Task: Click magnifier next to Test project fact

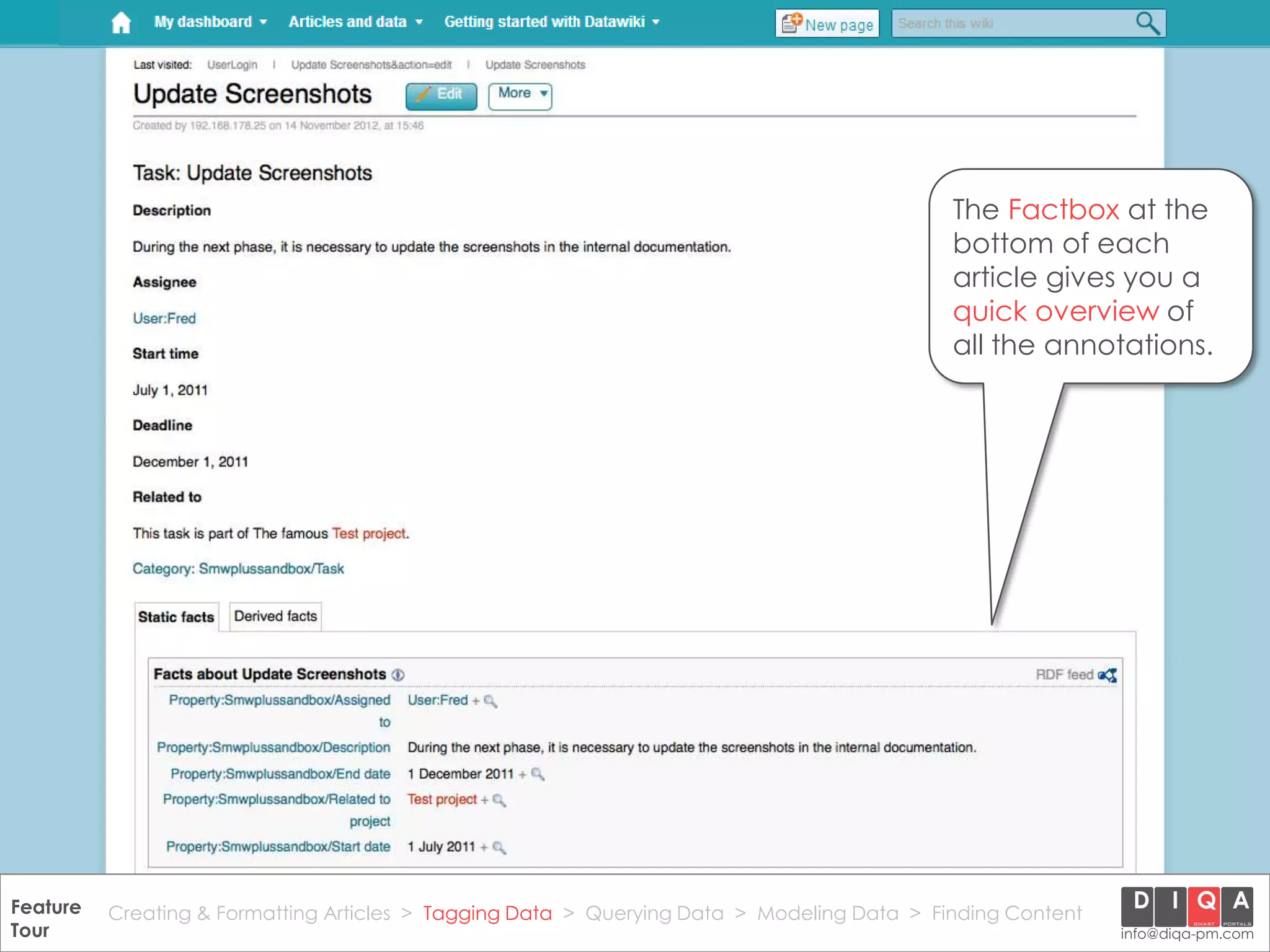Action: (x=499, y=800)
